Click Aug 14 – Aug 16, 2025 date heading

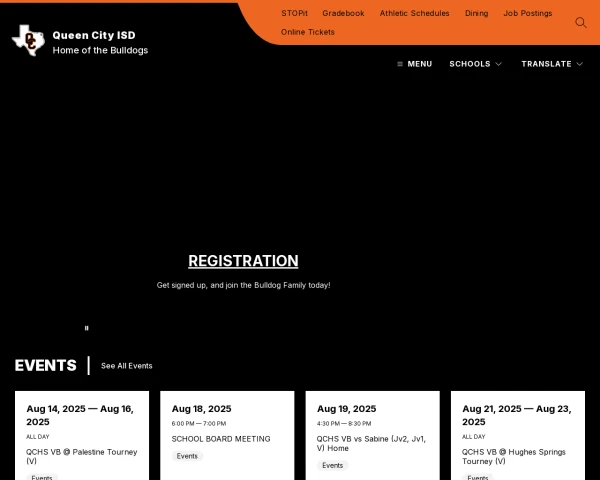click(80, 415)
